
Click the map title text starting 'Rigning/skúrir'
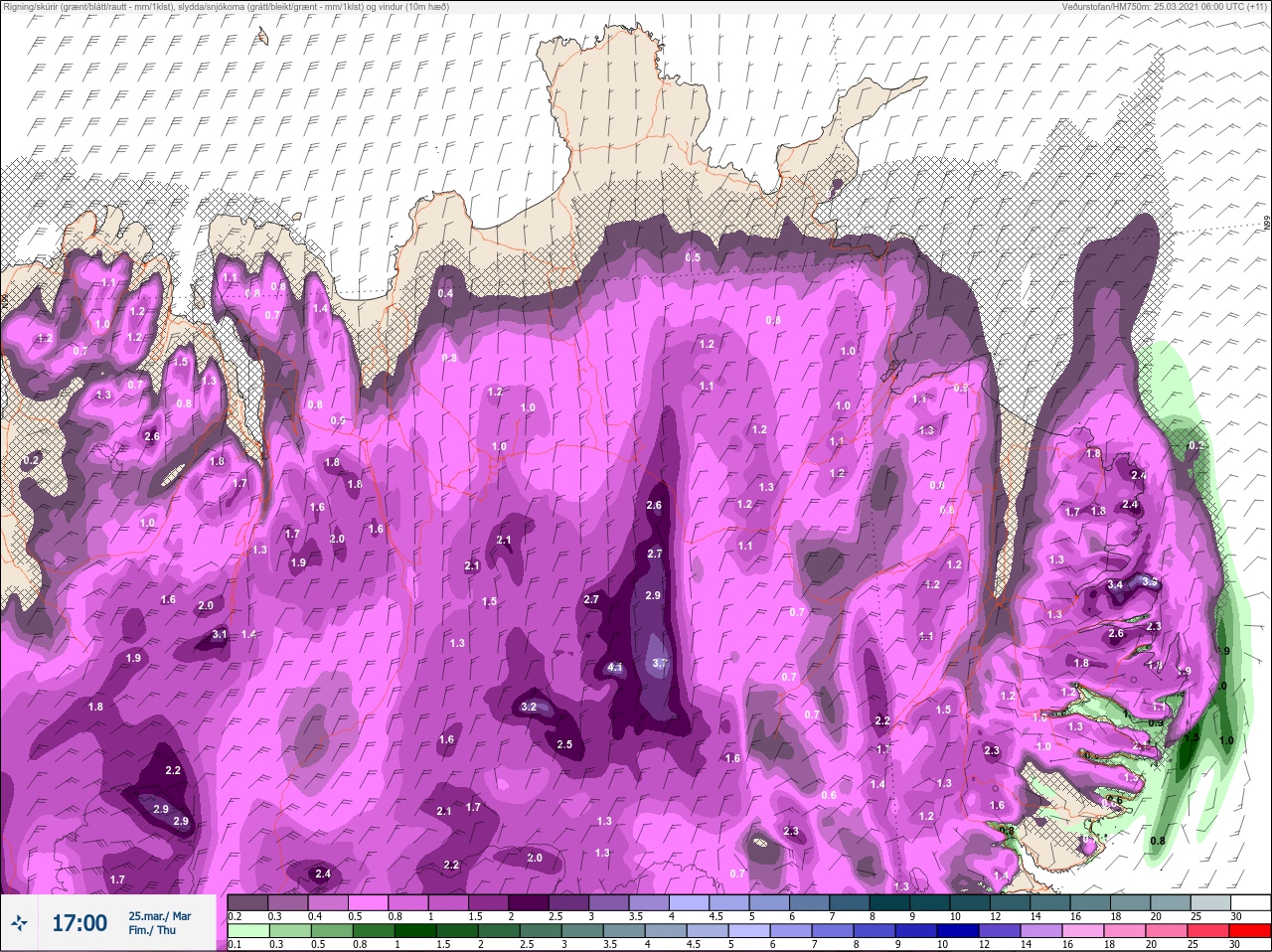[226, 6]
